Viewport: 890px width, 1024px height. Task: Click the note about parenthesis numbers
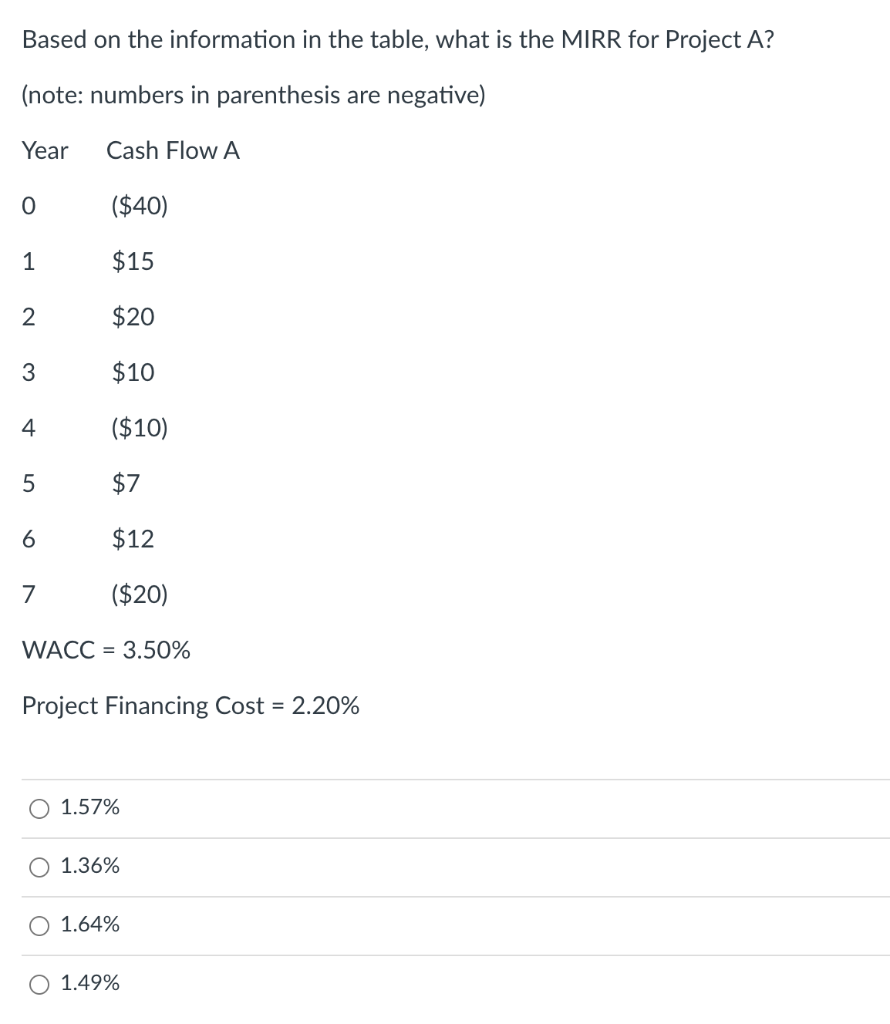point(254,95)
